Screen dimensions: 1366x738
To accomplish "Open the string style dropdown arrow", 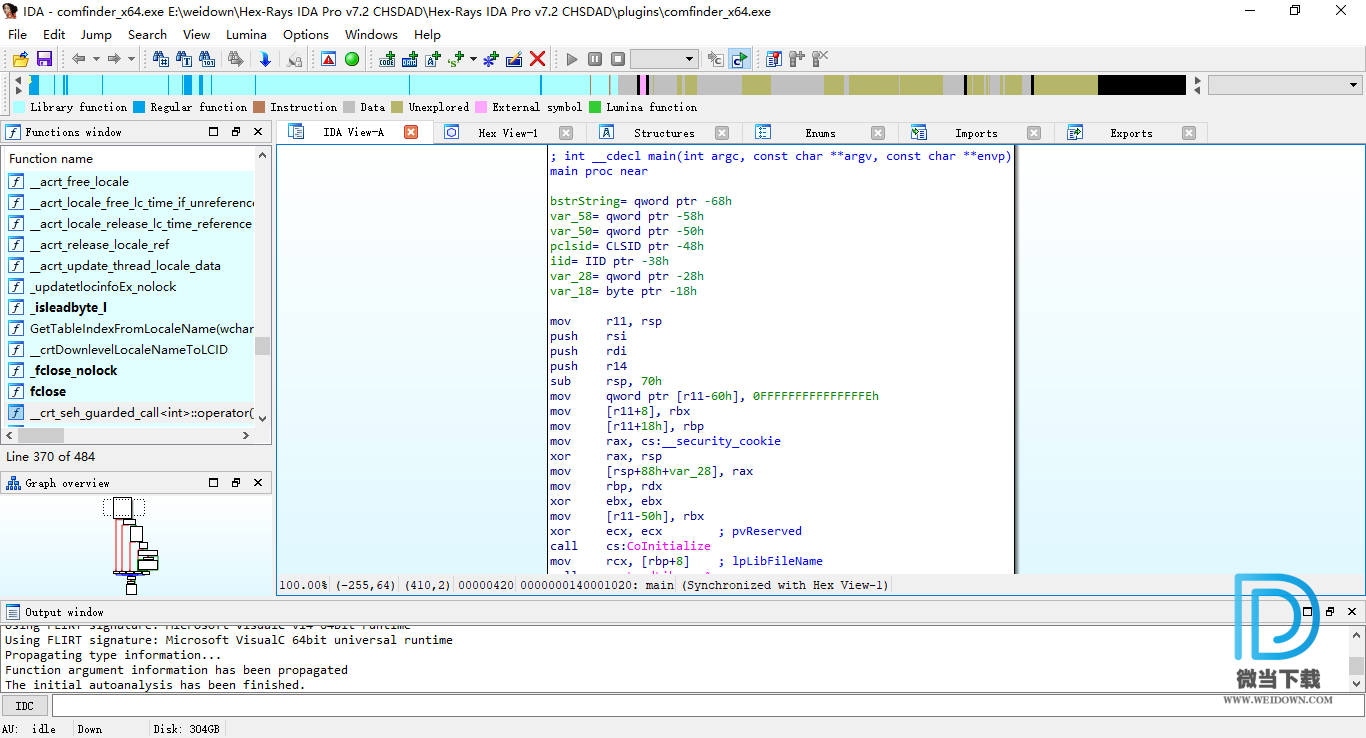I will [473, 59].
